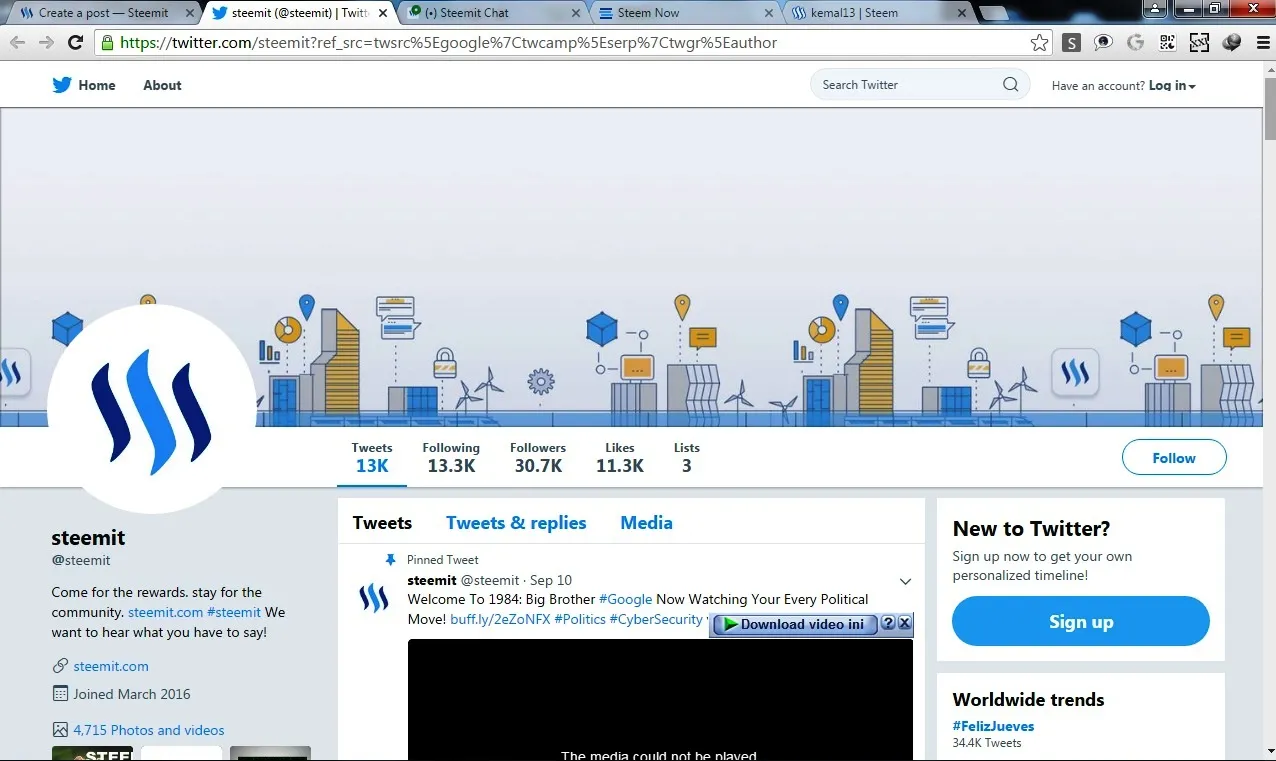Close the Steemit Chat tab
This screenshot has height=761, width=1276.
(x=577, y=13)
